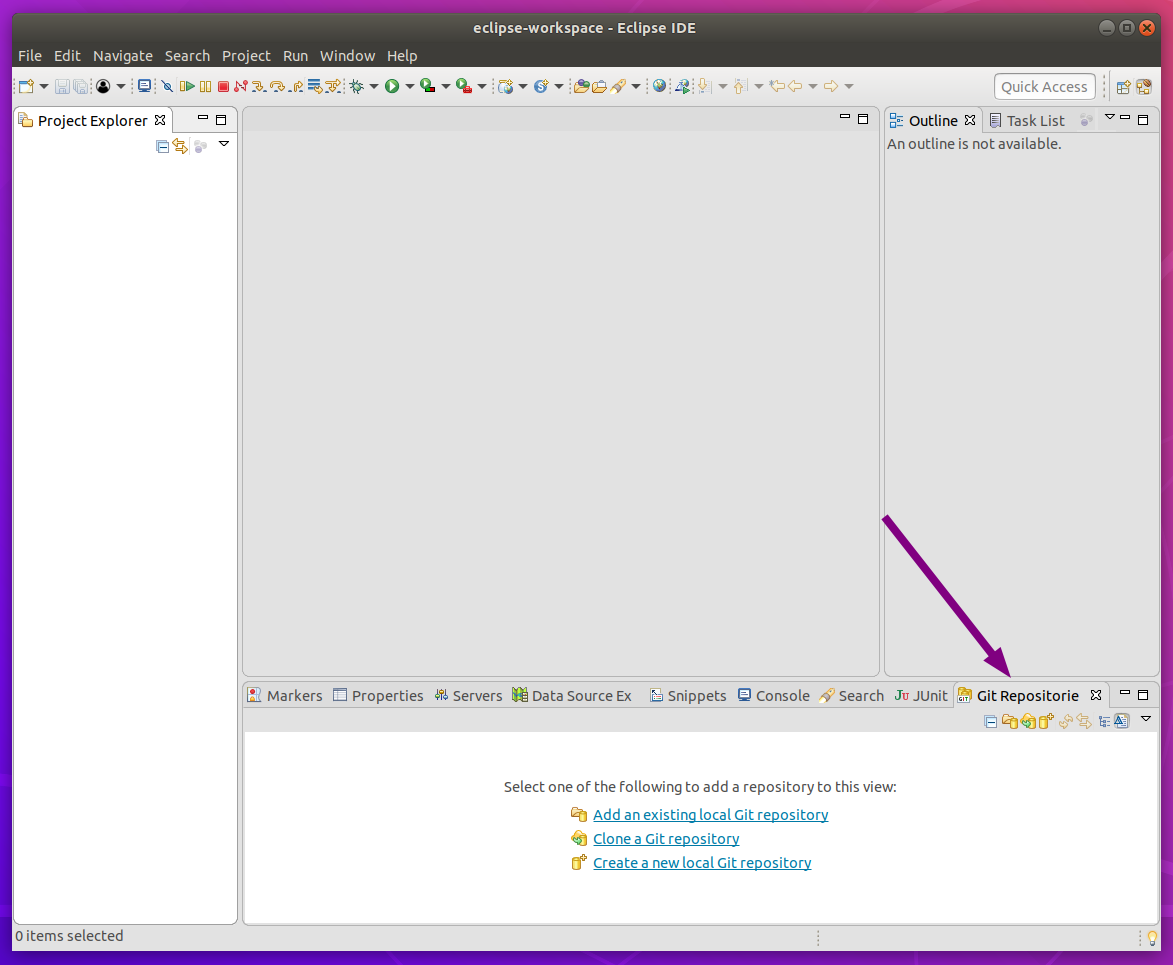Click the Last Edit Location arrow icon
This screenshot has width=1173, height=965.
point(777,86)
